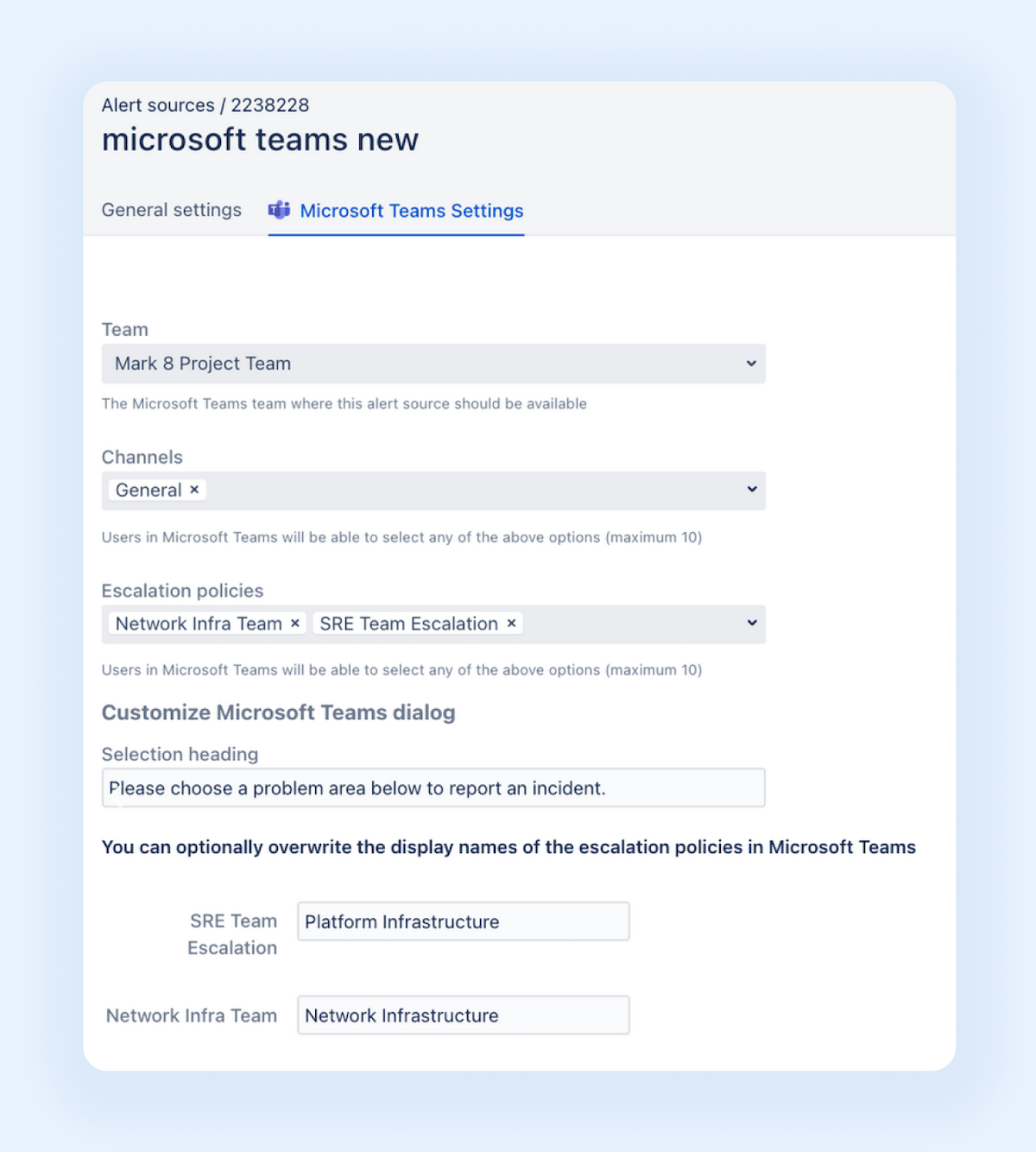Screen dimensions: 1036x1152
Task: Switch to the General settings tab
Action: 171,210
